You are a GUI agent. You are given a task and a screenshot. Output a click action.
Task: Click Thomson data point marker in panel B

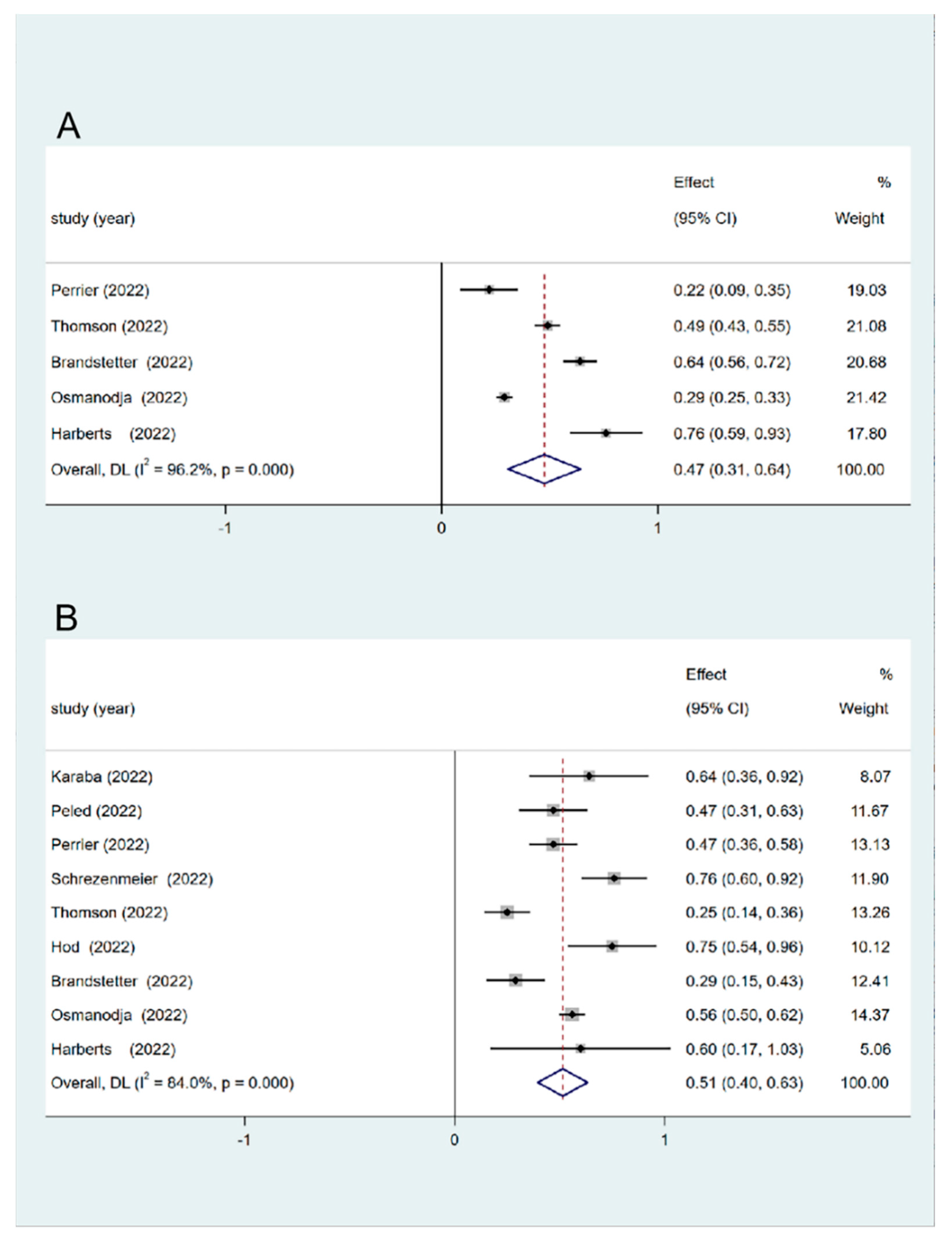507,913
